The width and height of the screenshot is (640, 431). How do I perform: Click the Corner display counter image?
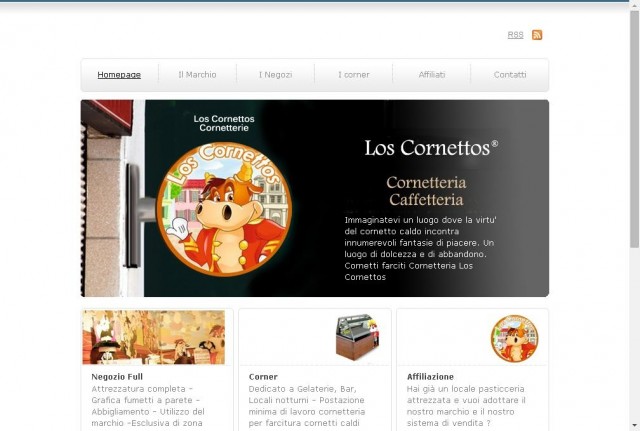coord(358,337)
